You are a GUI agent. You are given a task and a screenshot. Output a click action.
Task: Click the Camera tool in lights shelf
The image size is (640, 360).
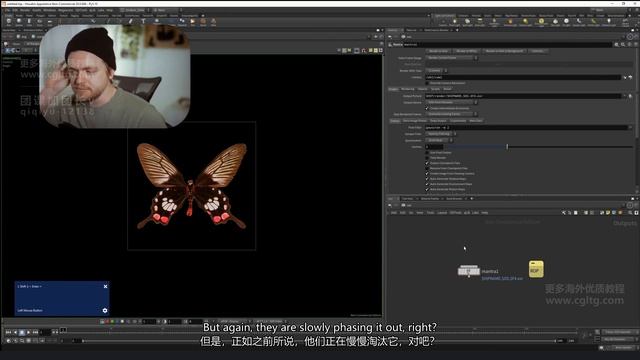point(444,22)
